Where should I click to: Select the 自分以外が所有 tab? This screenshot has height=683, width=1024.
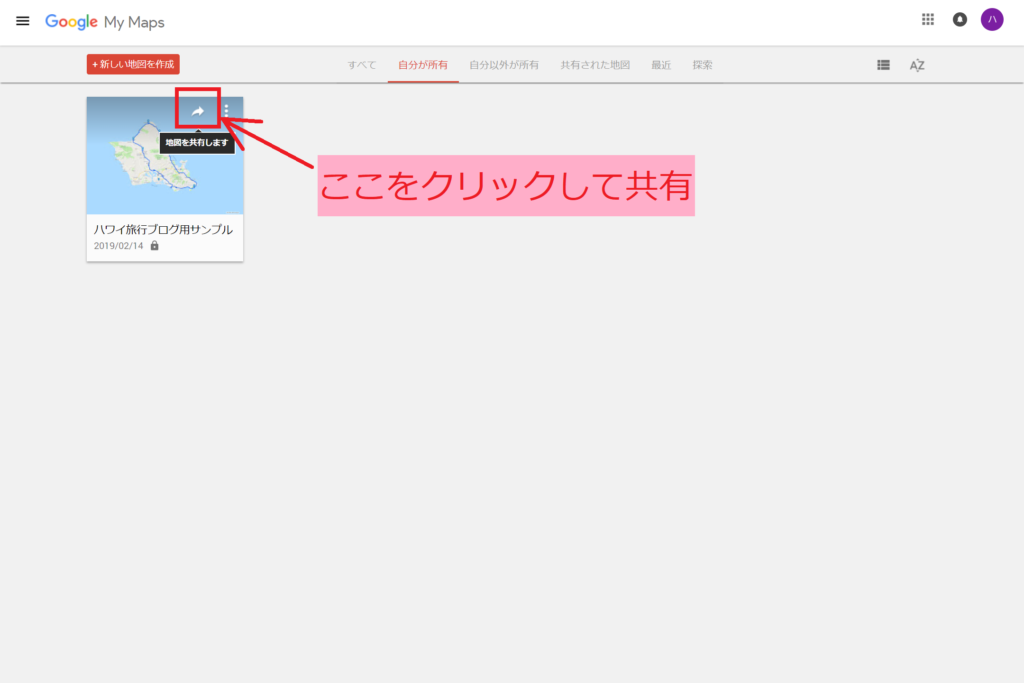point(504,65)
